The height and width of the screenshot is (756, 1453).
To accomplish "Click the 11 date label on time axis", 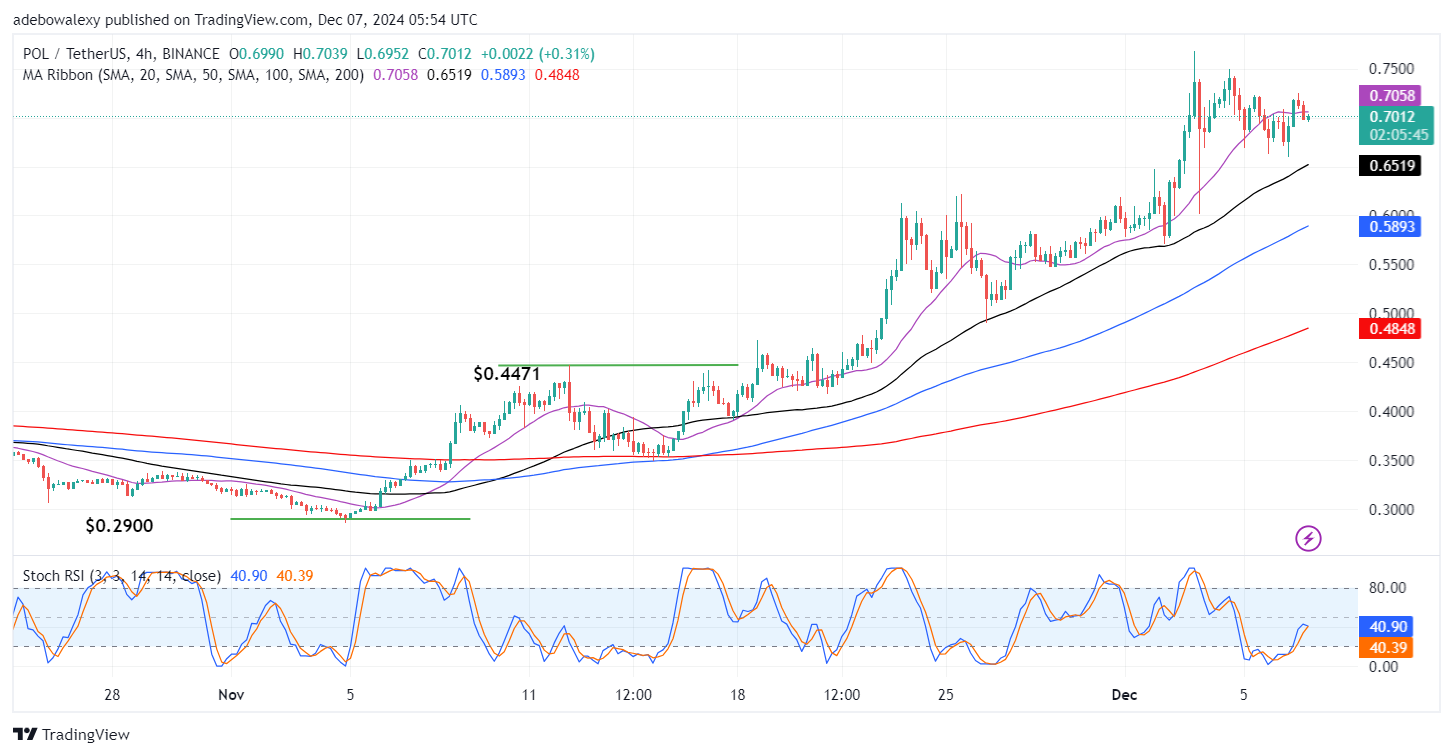I will click(529, 695).
